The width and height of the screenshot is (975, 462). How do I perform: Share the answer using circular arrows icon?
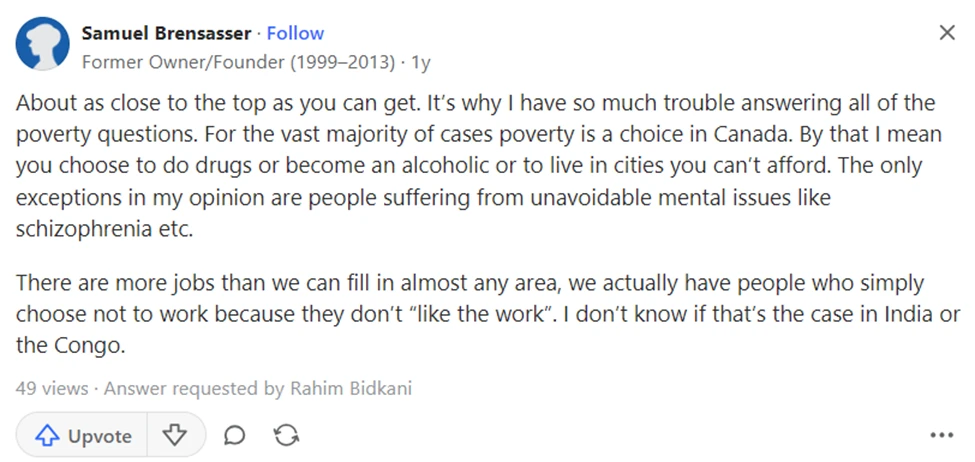286,435
